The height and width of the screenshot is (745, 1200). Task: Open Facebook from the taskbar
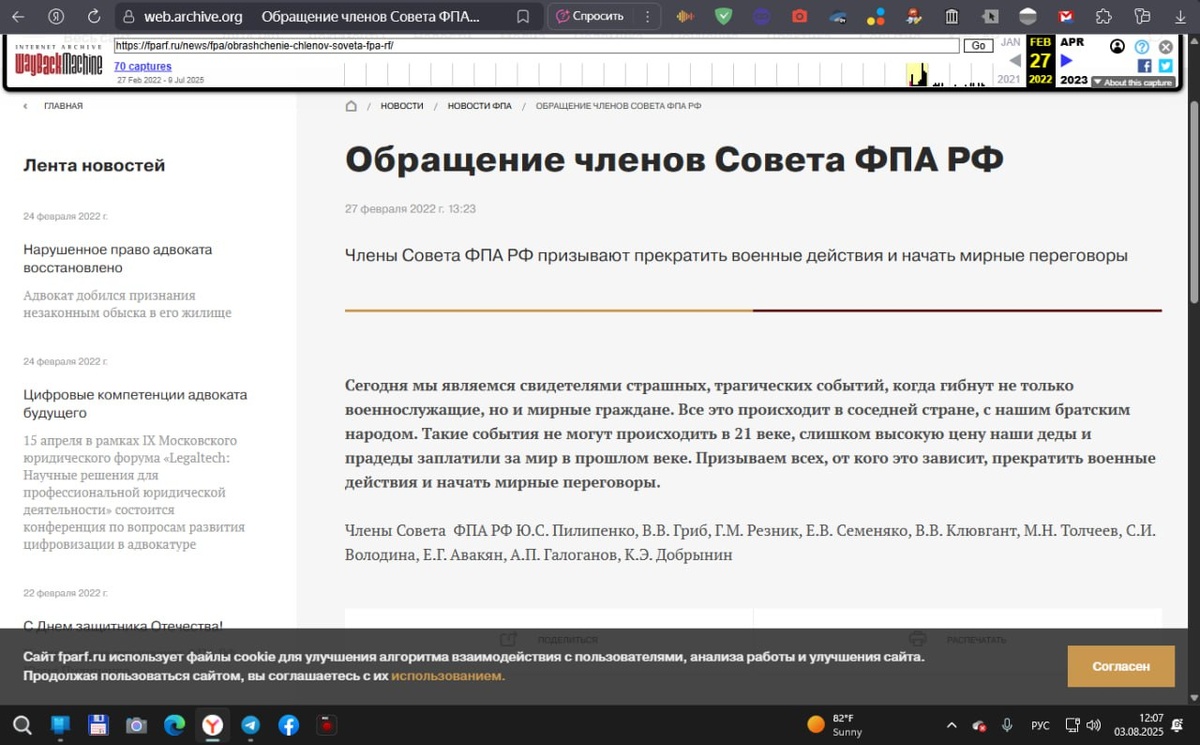click(x=288, y=725)
